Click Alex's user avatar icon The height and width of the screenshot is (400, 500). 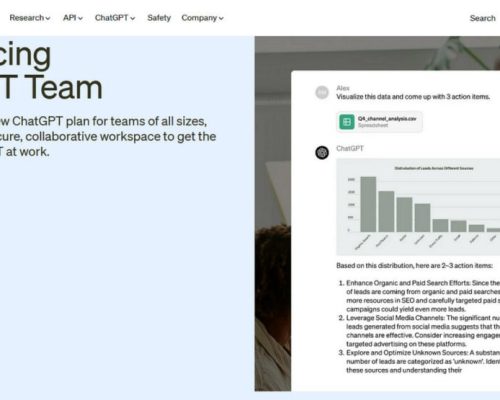[322, 92]
